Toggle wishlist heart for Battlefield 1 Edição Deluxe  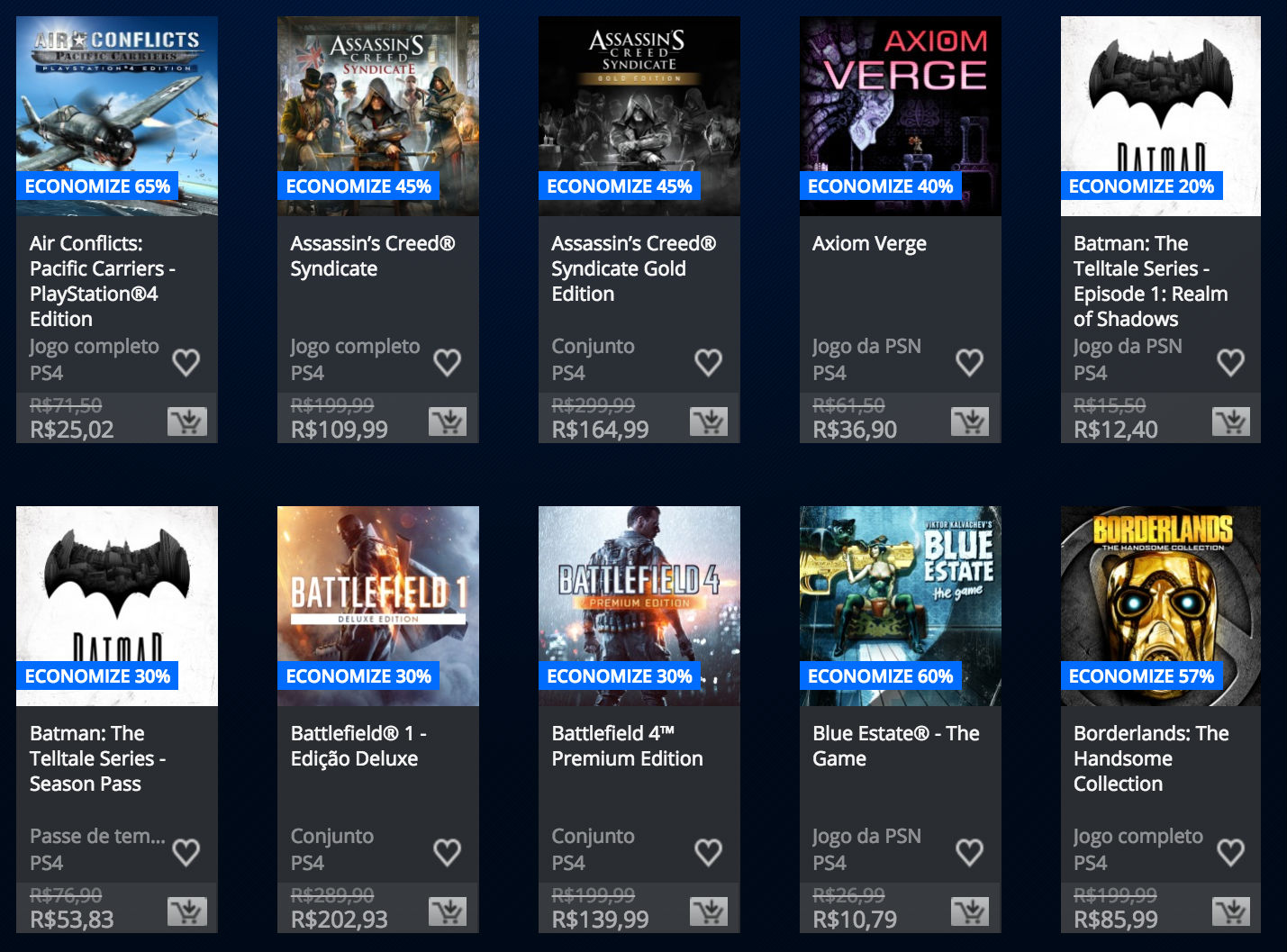448,852
